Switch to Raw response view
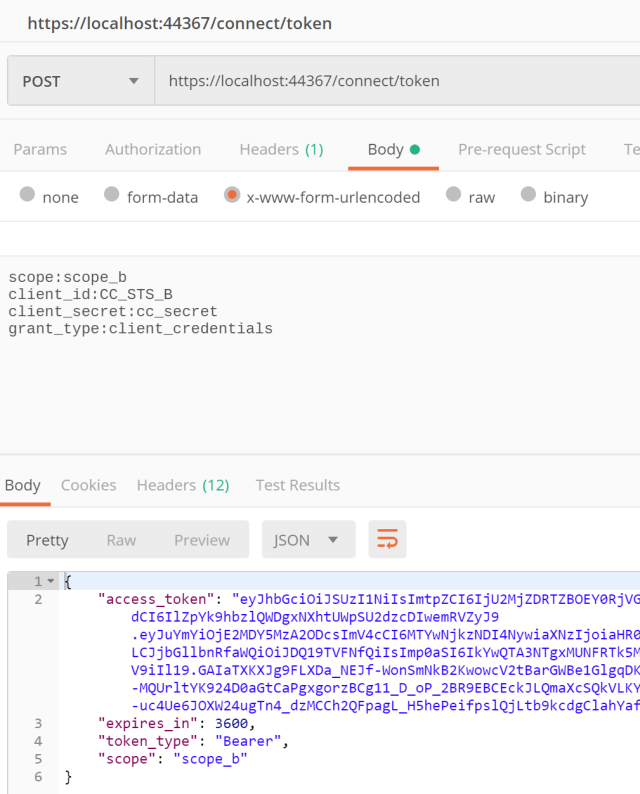Image resolution: width=640 pixels, height=794 pixels. tap(121, 540)
